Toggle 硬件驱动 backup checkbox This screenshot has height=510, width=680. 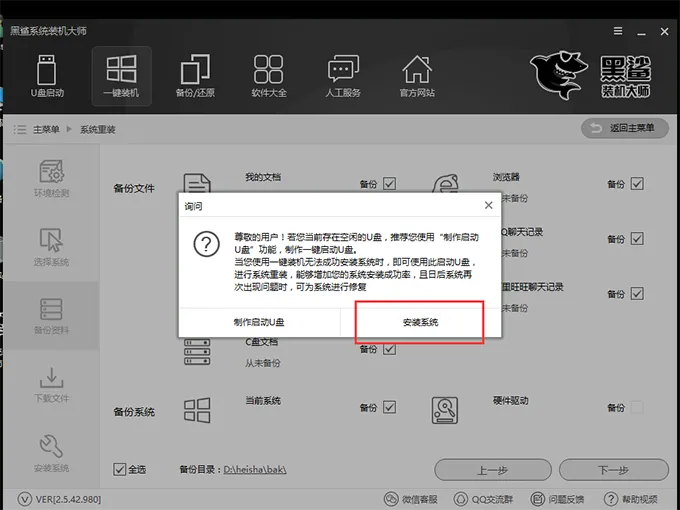[x=637, y=407]
